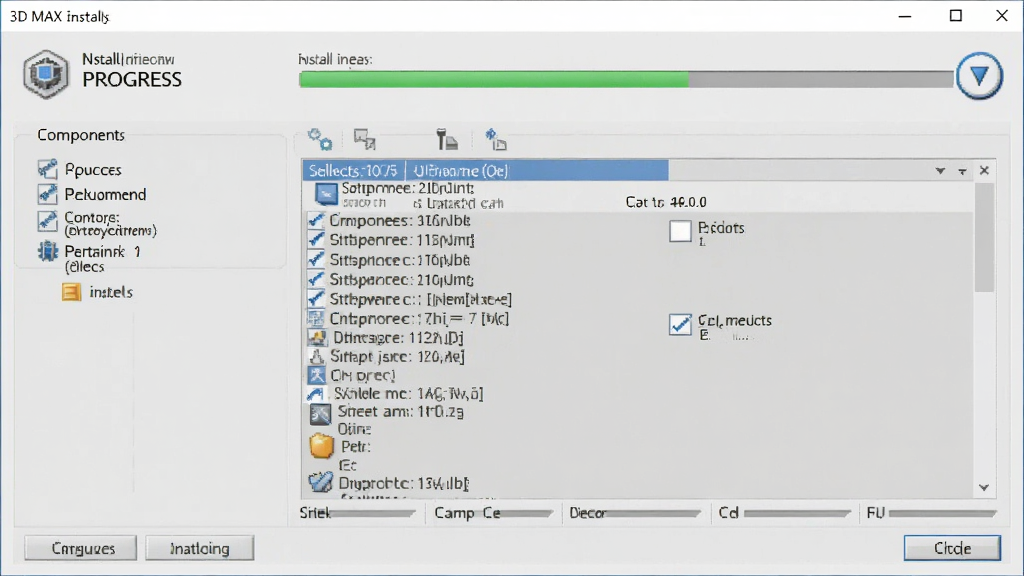Click the Sireet ami tools icon
The width and height of the screenshot is (1024, 576).
(320, 414)
